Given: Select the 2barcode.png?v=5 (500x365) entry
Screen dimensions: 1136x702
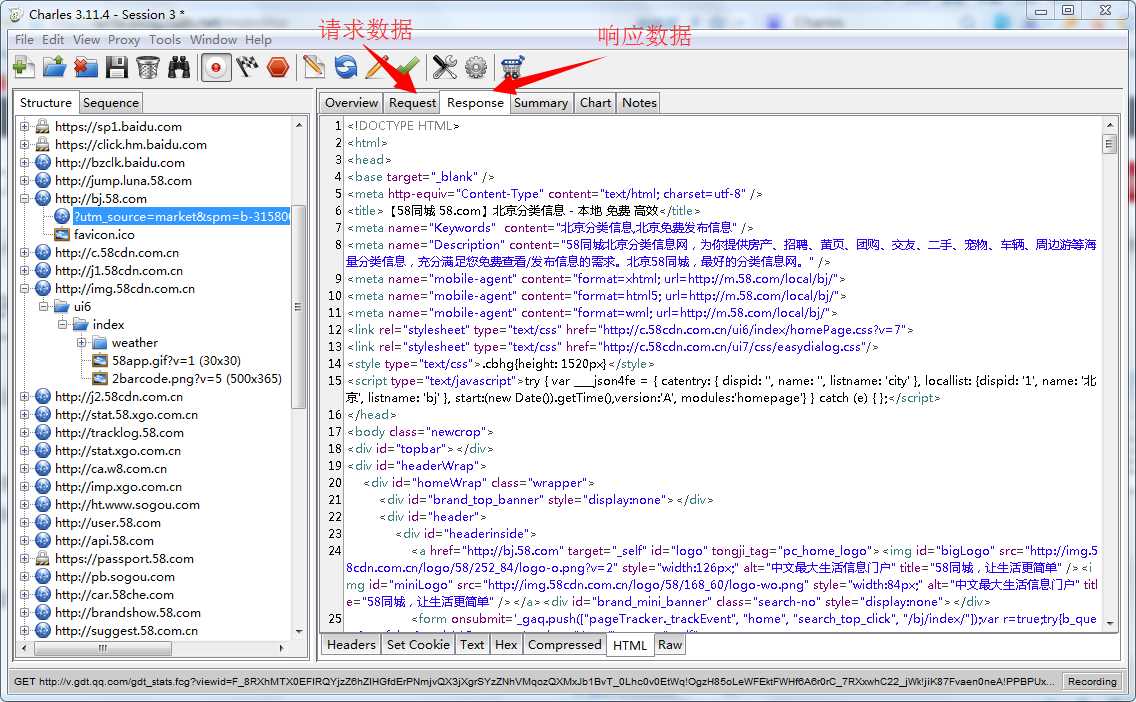Looking at the screenshot, I should tap(196, 378).
